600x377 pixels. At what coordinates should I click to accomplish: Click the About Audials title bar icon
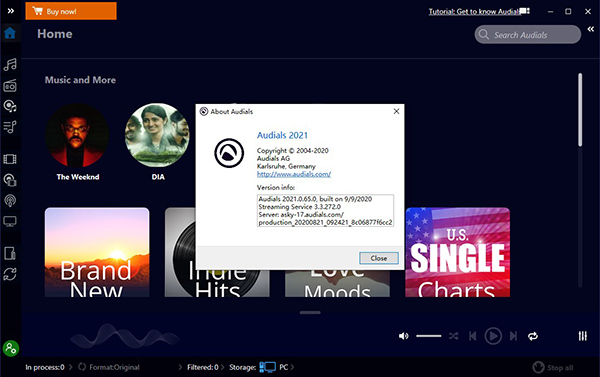[x=204, y=111]
